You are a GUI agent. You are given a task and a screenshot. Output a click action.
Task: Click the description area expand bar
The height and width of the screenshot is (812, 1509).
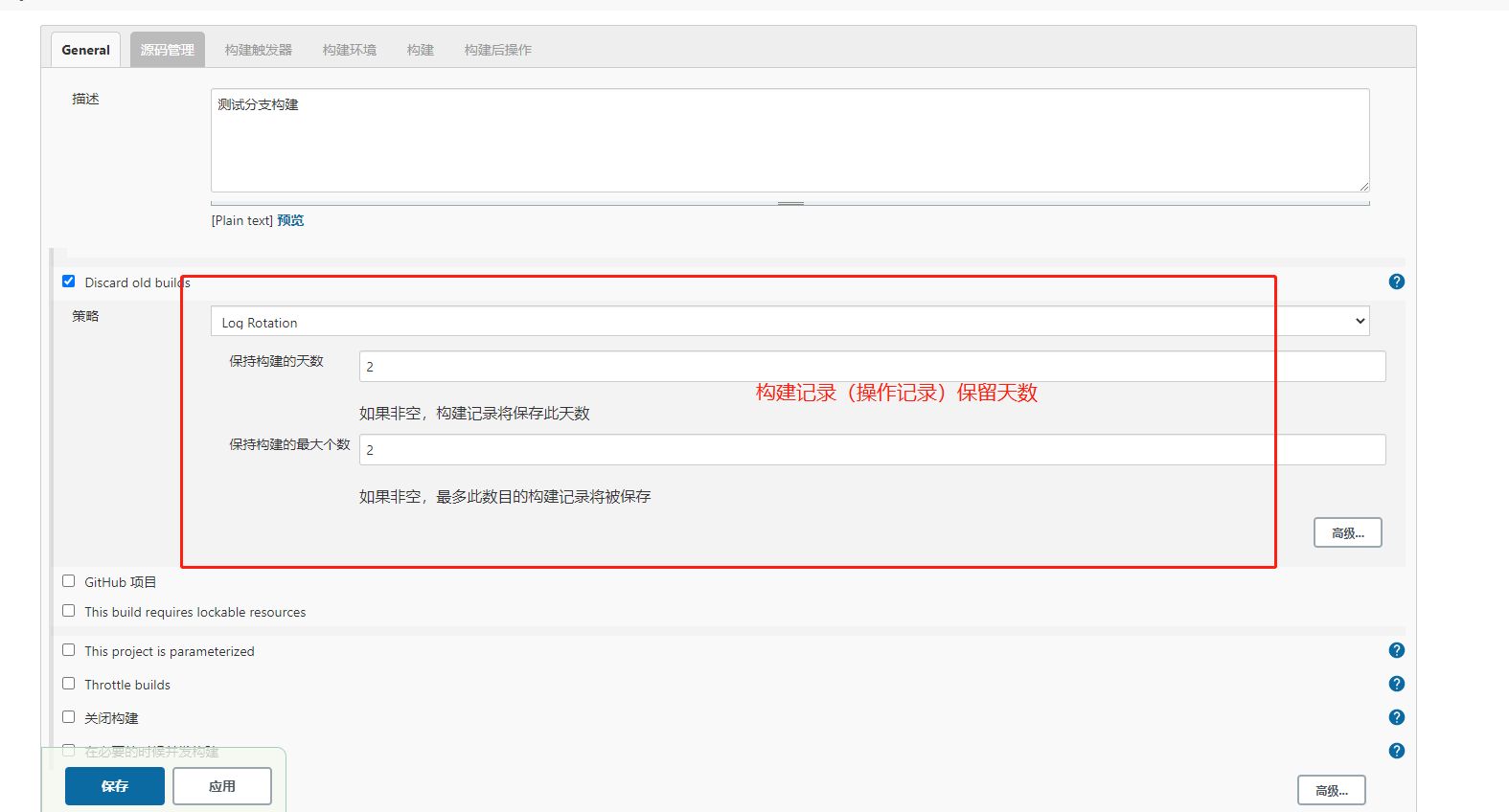click(x=789, y=203)
